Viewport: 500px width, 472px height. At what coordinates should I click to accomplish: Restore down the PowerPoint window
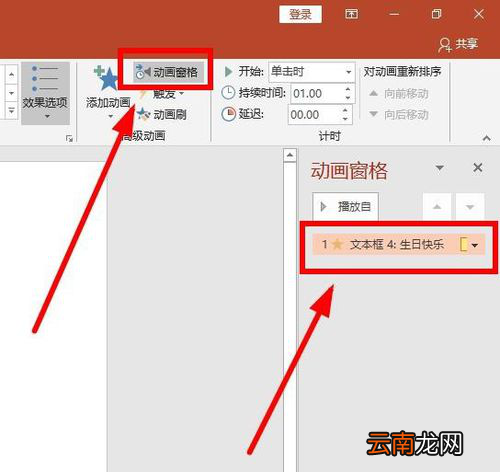pos(436,14)
